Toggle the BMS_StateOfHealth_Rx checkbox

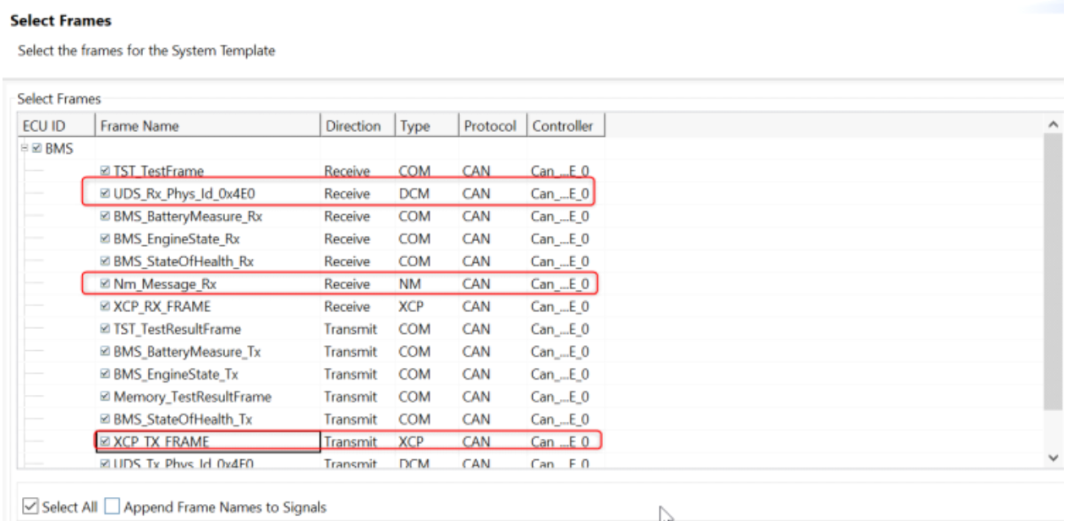105,262
